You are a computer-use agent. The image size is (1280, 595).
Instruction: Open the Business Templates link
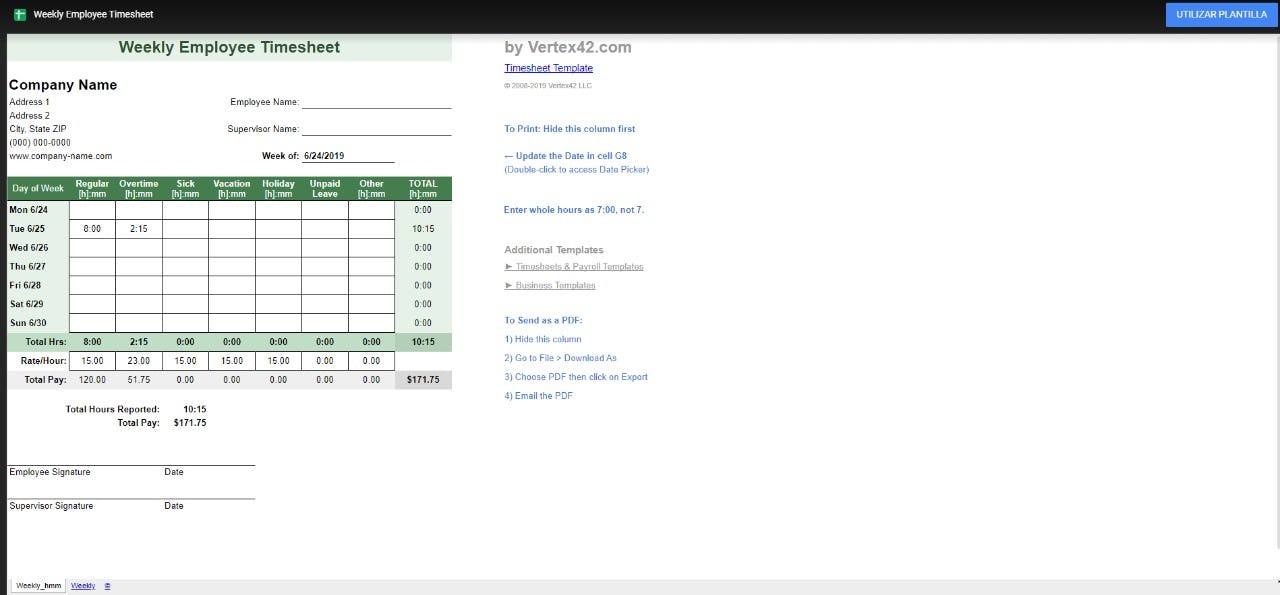(555, 286)
